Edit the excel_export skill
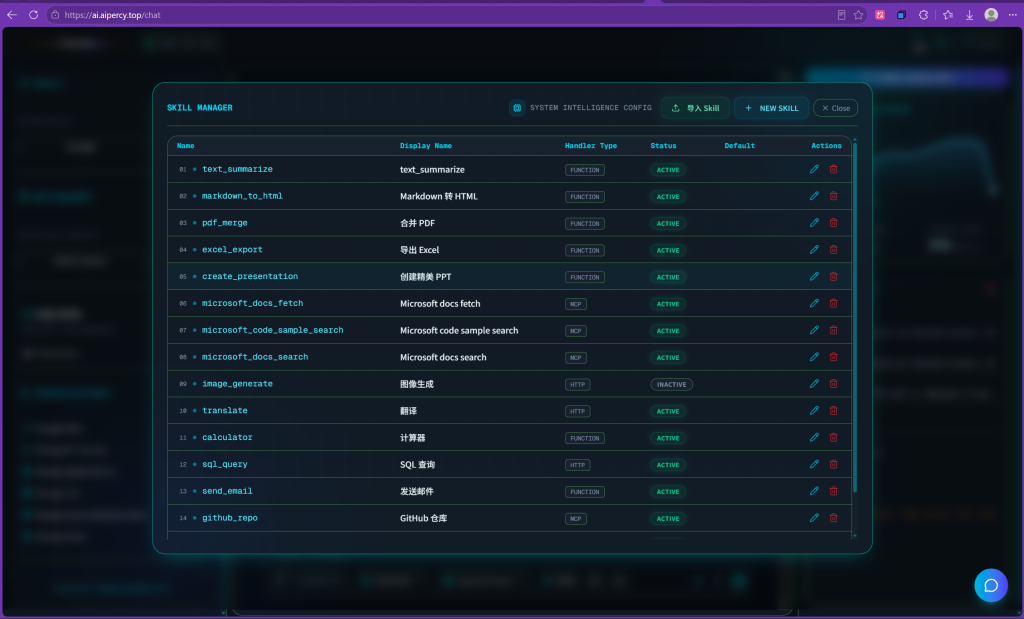 pyautogui.click(x=814, y=249)
